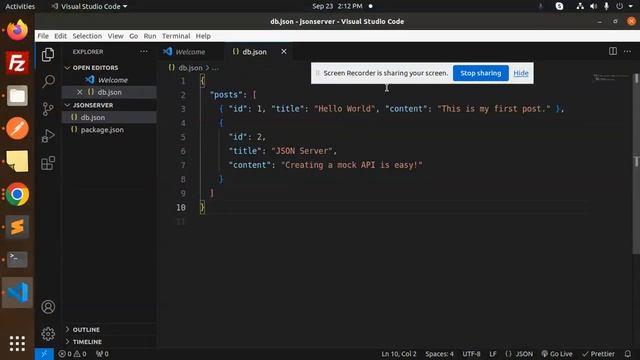Launch Google Chrome from the dock
This screenshot has width=640, height=360.
click(17, 194)
